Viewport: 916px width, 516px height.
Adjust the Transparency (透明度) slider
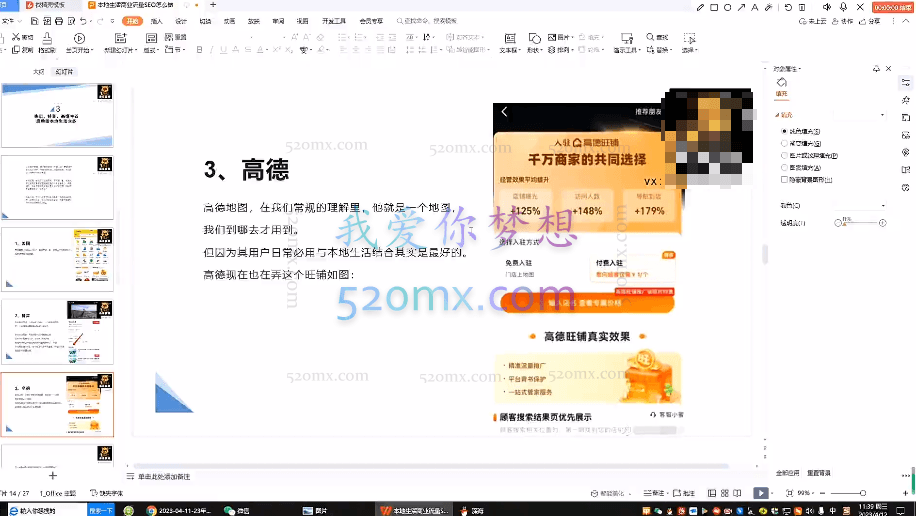[x=861, y=223]
